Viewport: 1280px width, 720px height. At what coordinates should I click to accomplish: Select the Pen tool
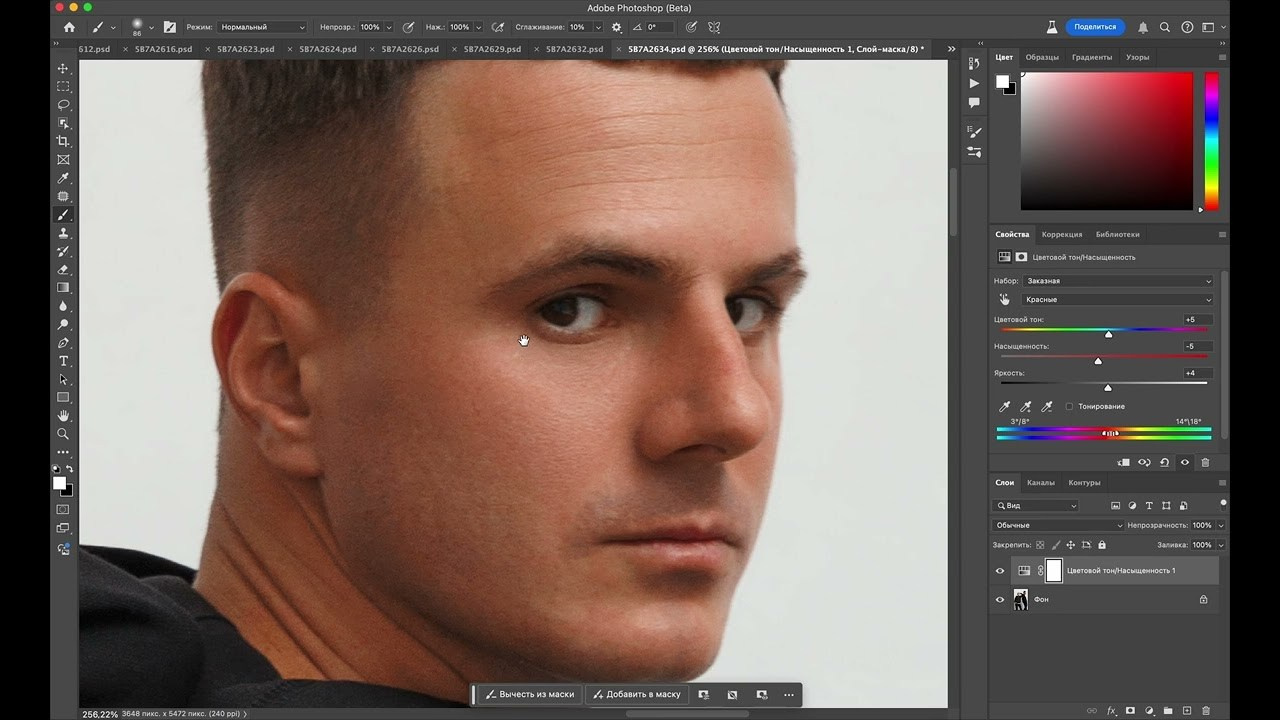coord(63,343)
